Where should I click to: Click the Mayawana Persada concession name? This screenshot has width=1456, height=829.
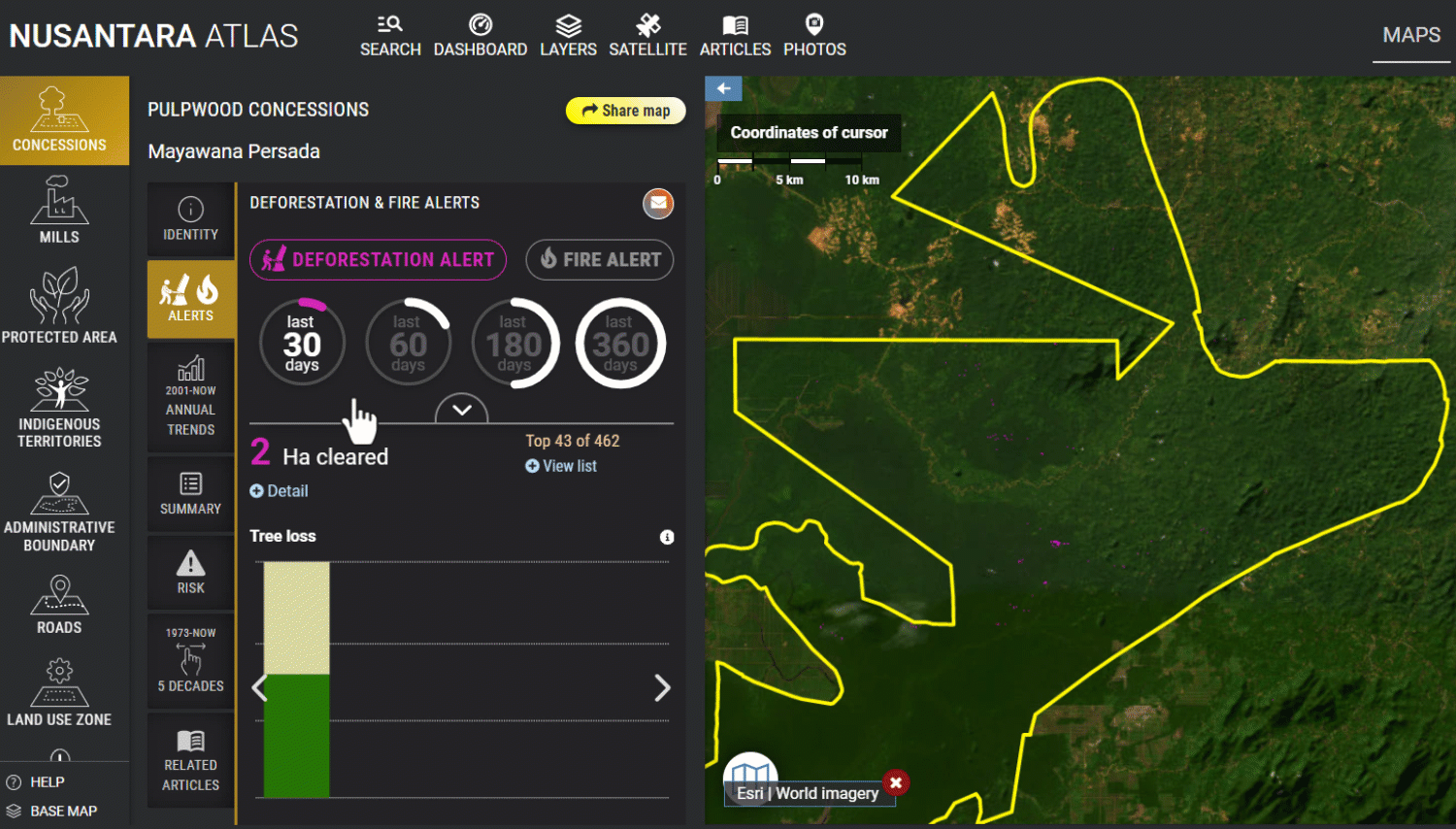tap(234, 151)
